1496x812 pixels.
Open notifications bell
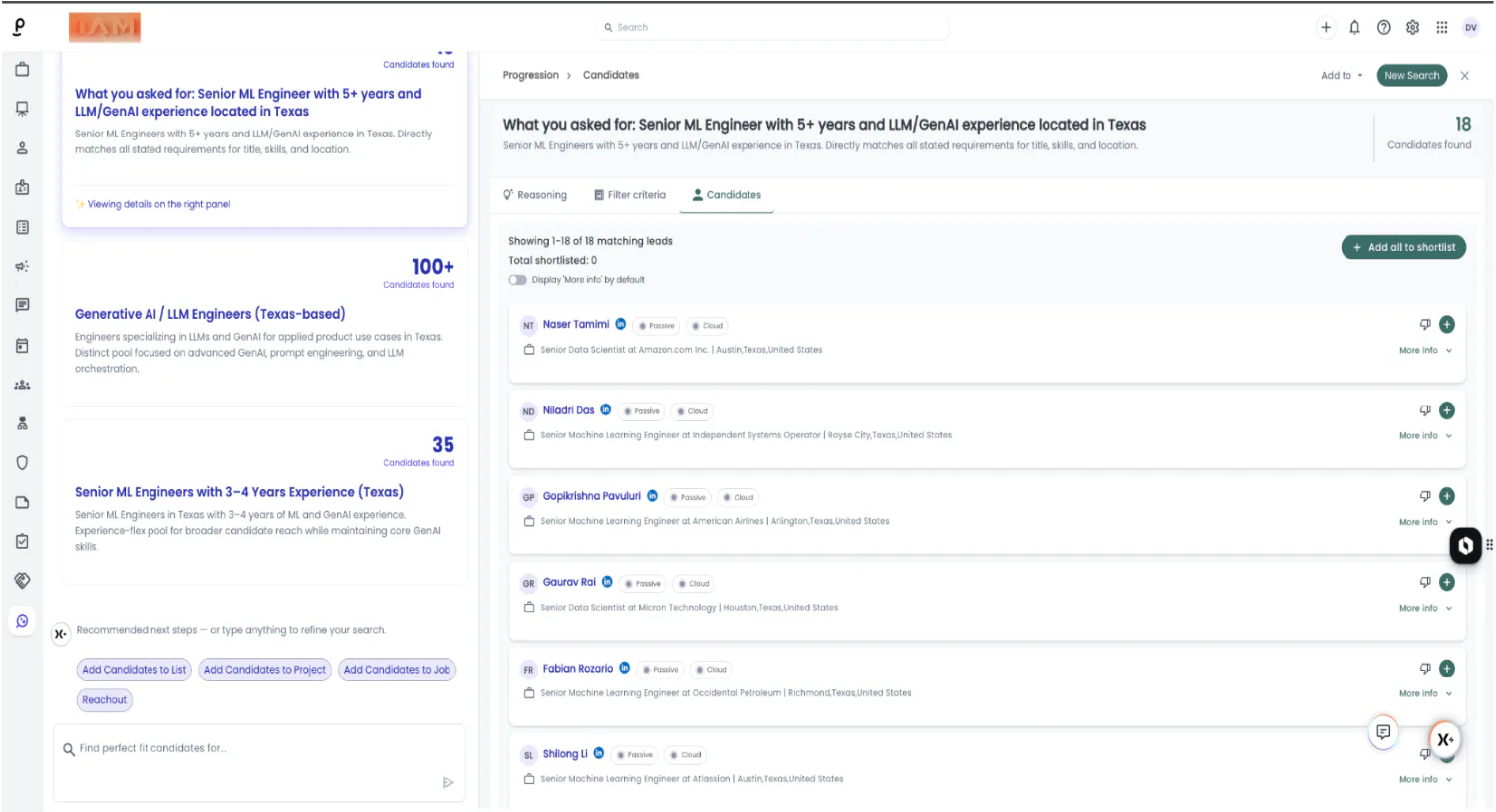1354,28
